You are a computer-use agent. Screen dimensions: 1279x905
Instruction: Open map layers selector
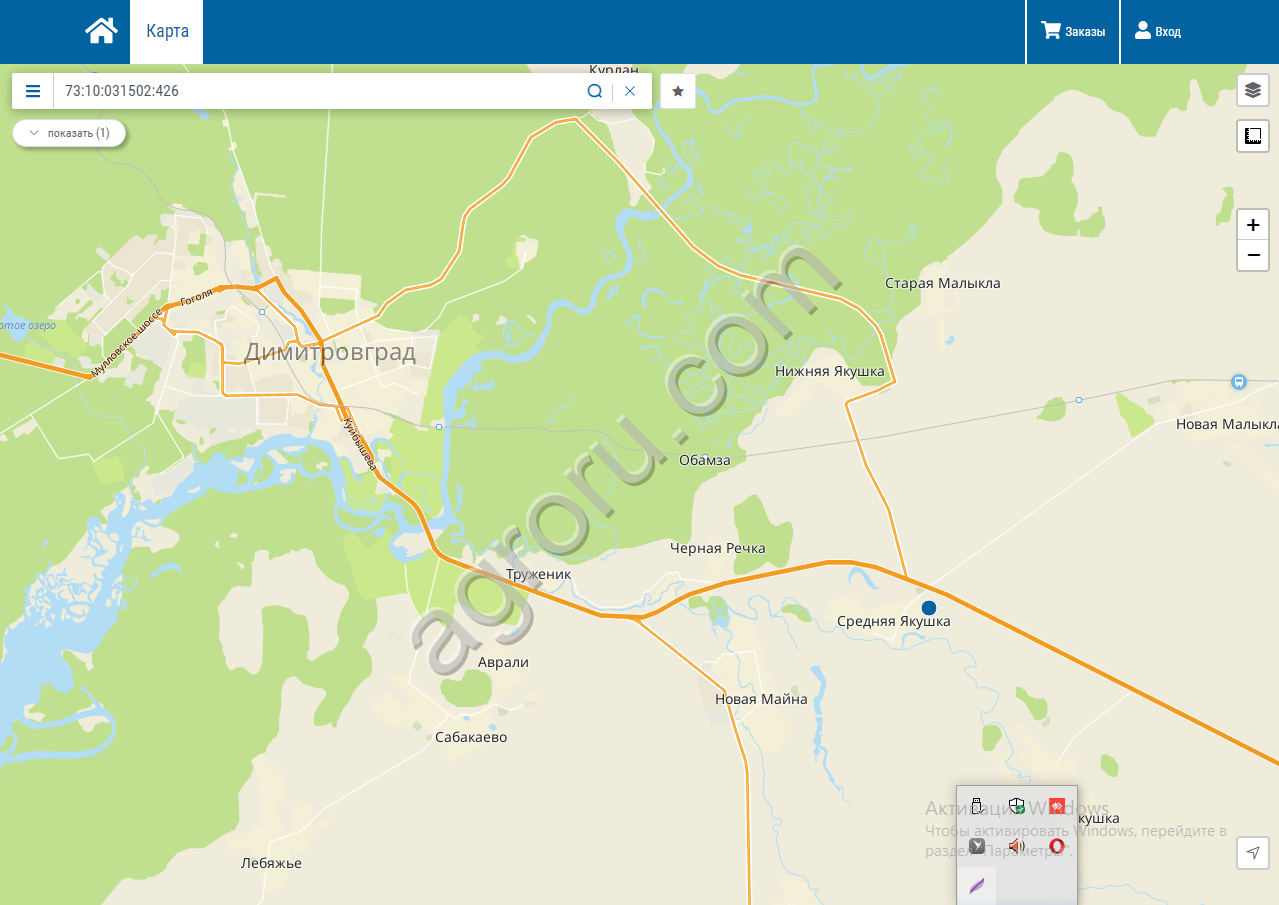click(x=1253, y=91)
